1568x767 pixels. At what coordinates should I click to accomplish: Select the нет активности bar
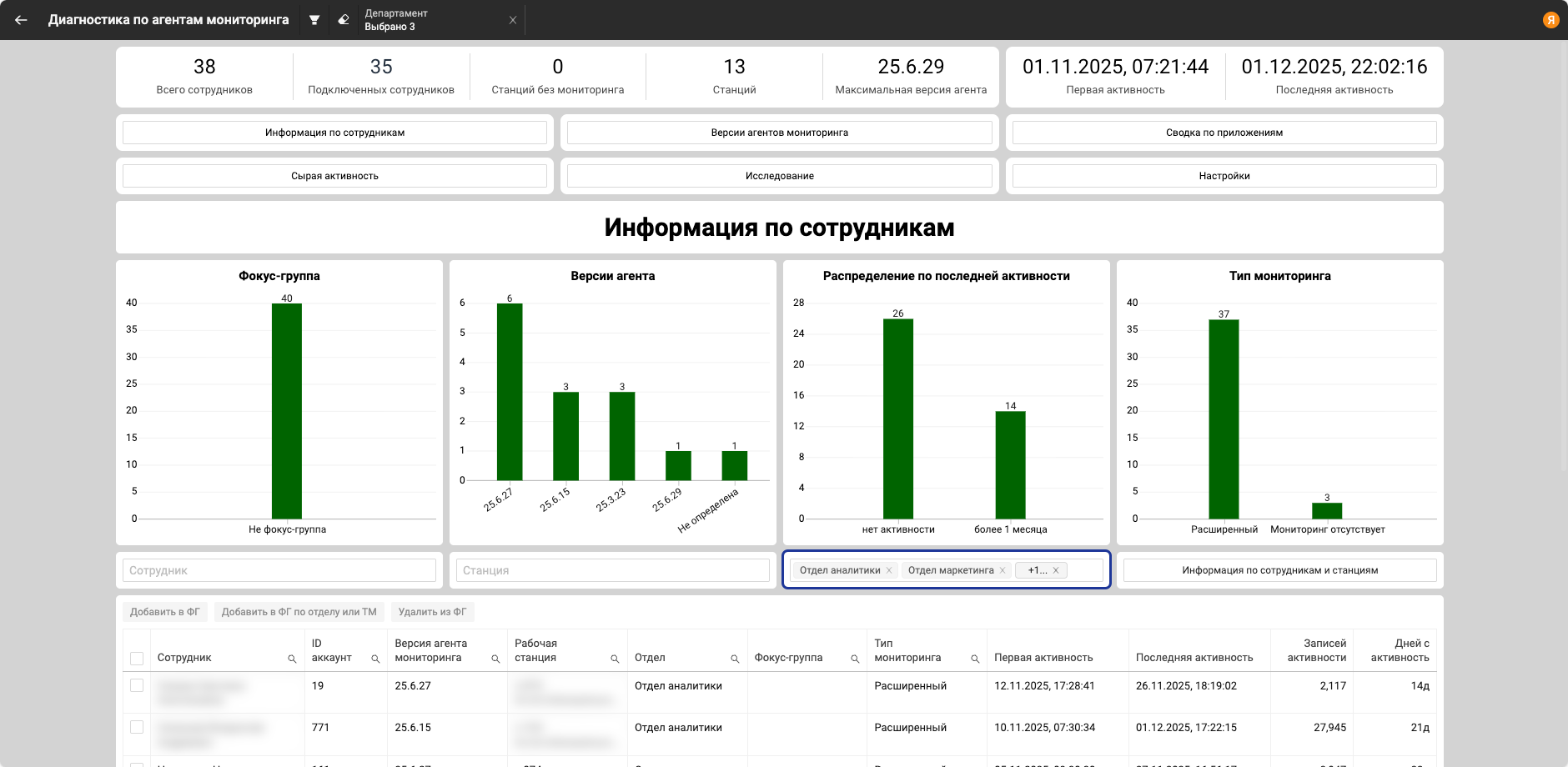coord(898,419)
